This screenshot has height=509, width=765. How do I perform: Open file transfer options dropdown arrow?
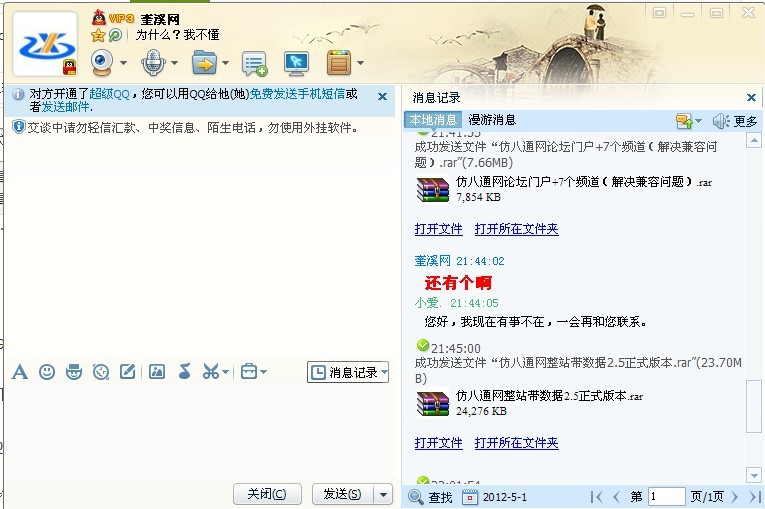tap(225, 63)
